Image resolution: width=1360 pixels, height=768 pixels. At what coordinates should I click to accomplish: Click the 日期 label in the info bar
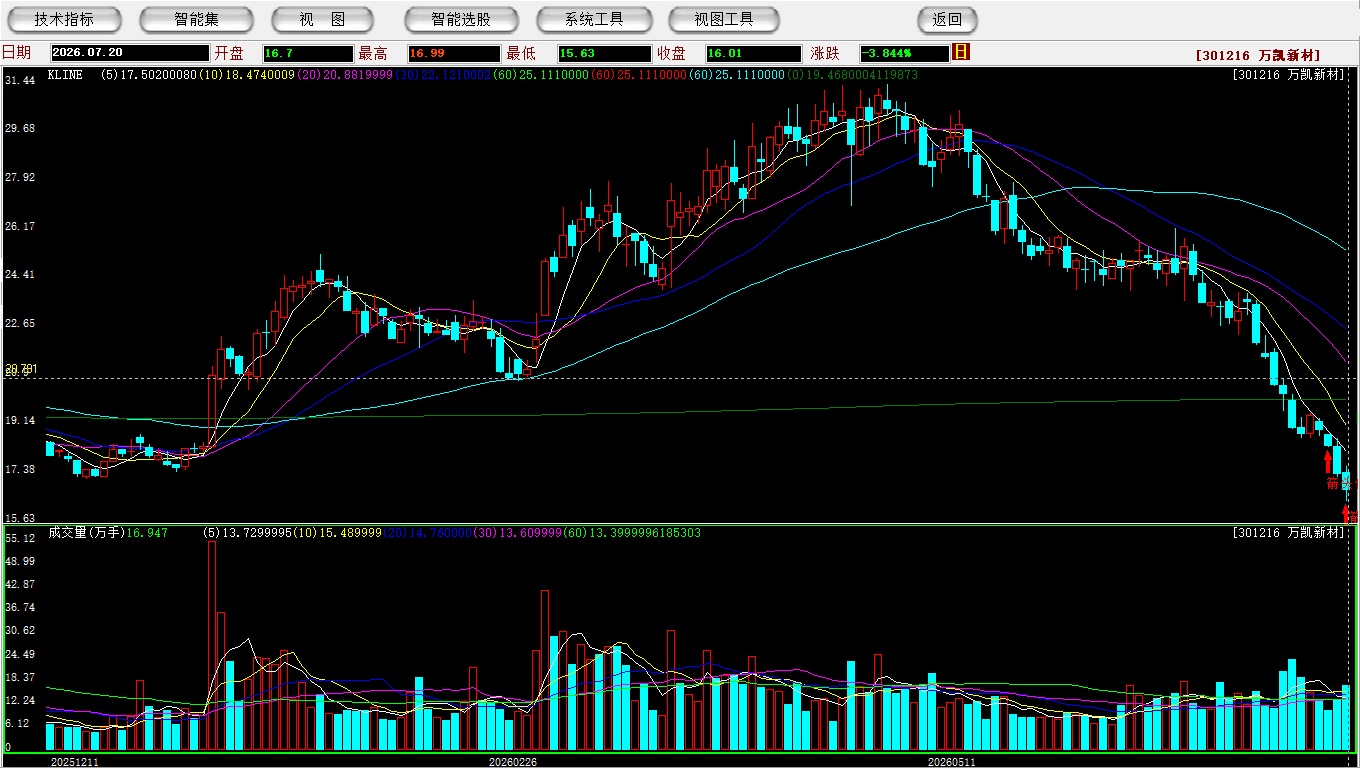(x=16, y=53)
